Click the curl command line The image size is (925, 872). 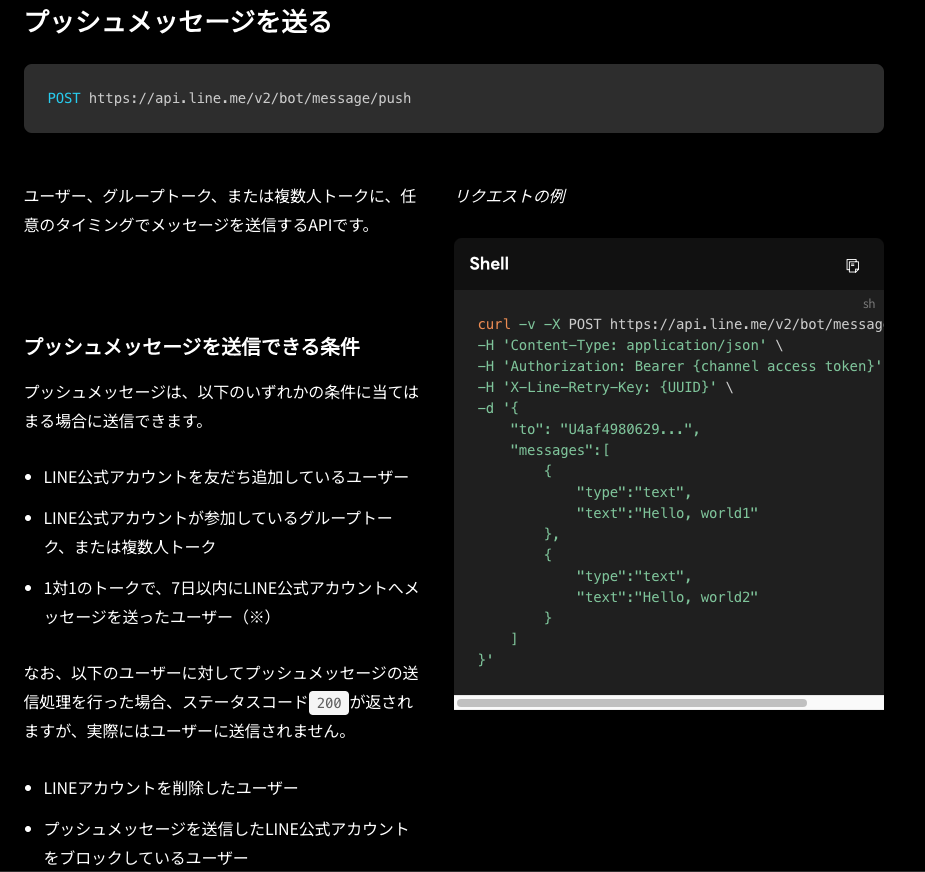(x=680, y=324)
